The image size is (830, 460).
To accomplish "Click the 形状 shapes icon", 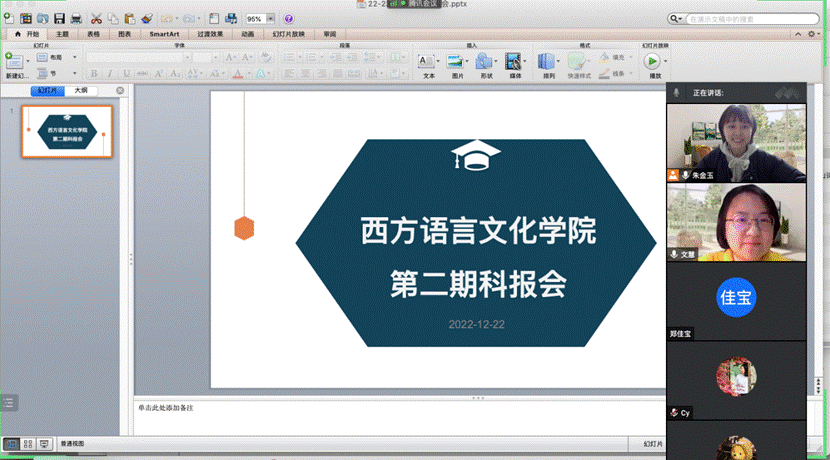I will pos(485,62).
